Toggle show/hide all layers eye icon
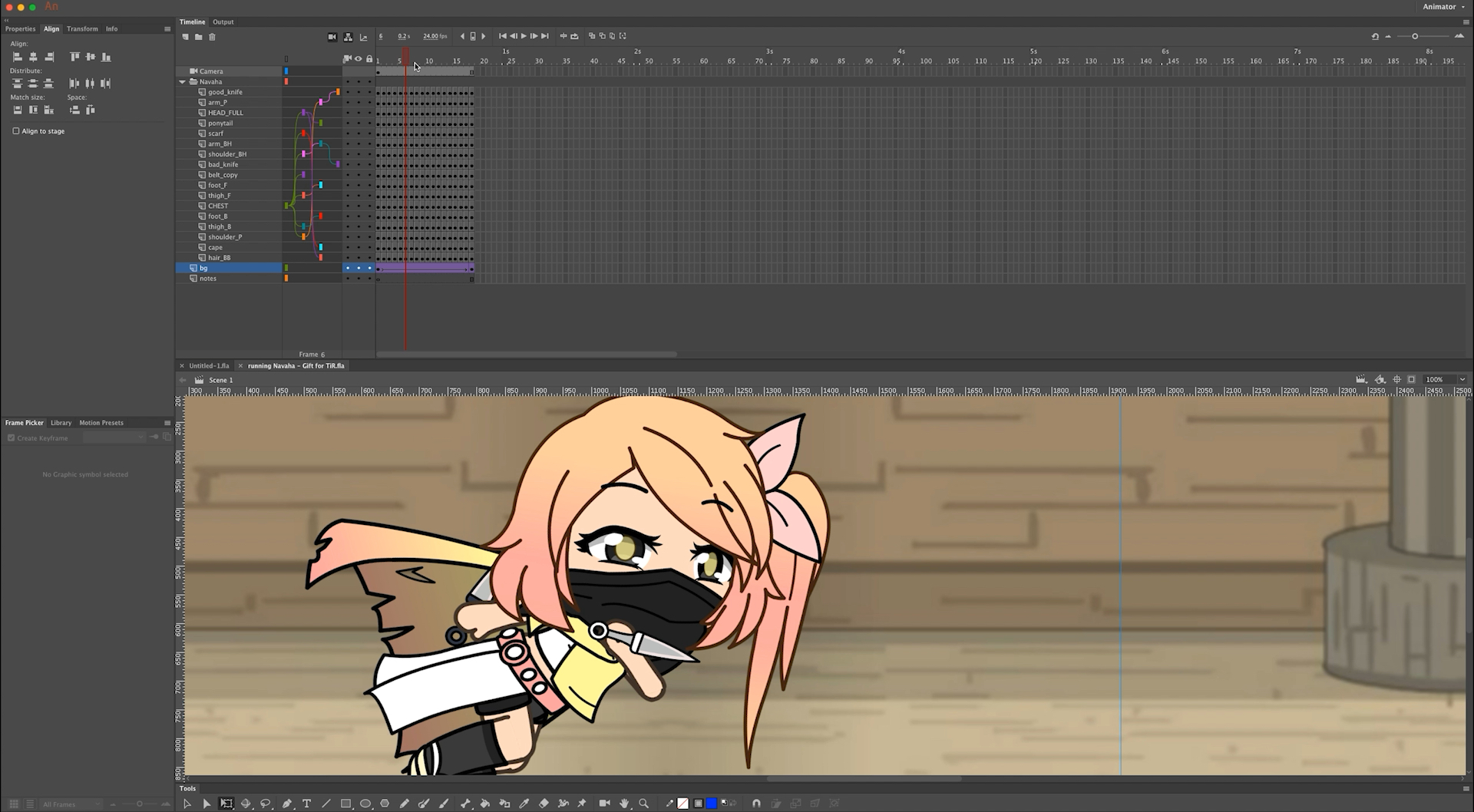The height and width of the screenshot is (812, 1474). pyautogui.click(x=358, y=59)
